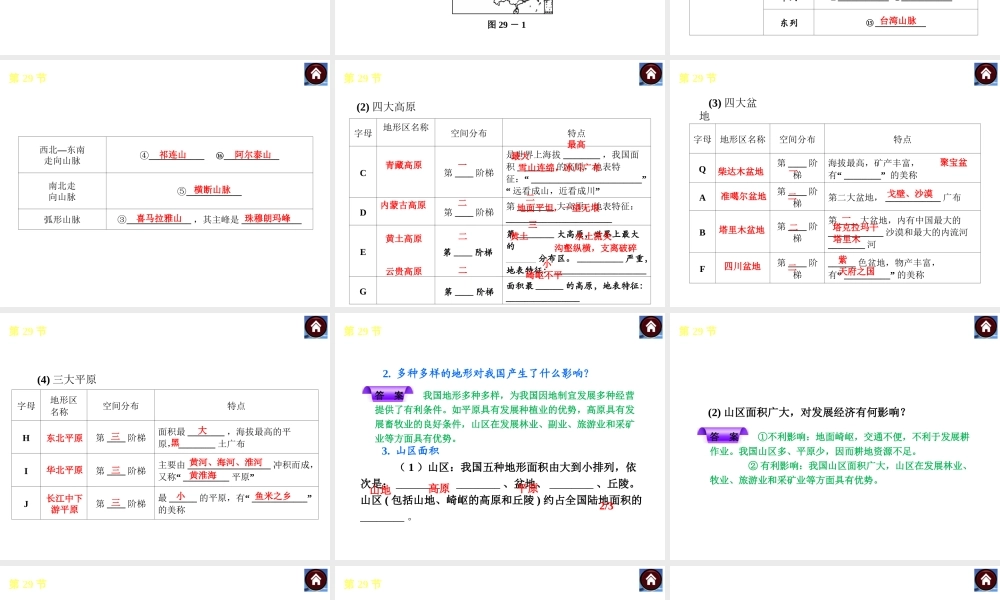This screenshot has height=600, width=1000.
Task: Click letter Q cell in basin table
Action: 702,170
